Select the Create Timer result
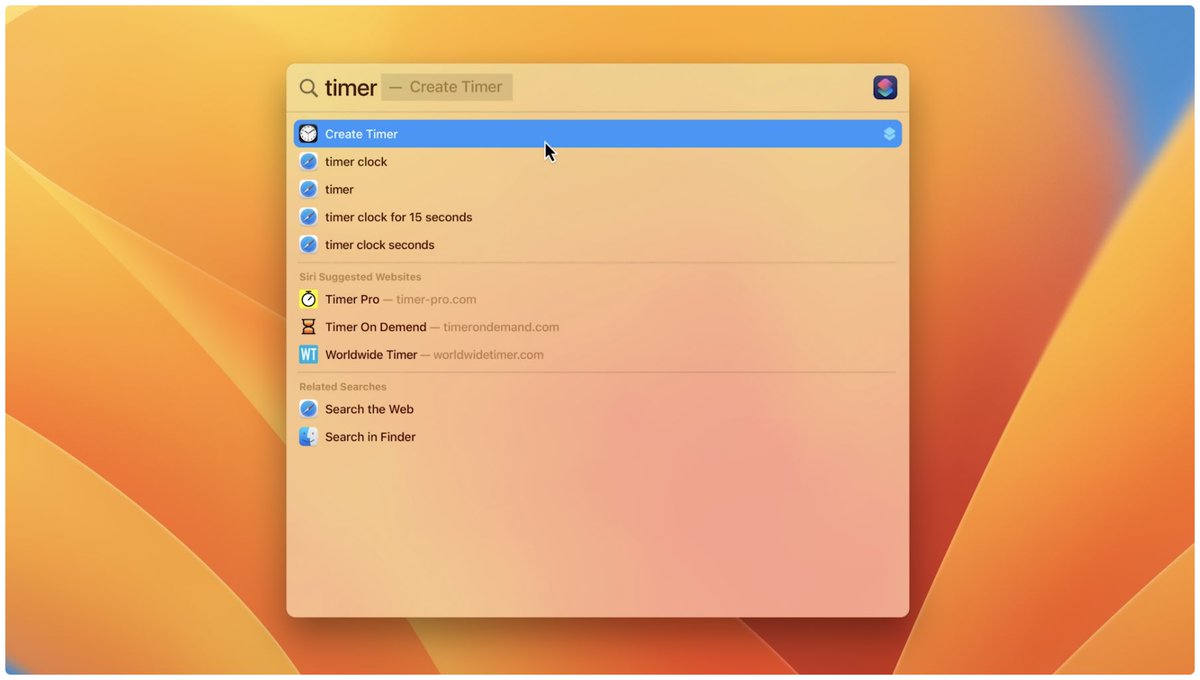Viewport: 1200px width, 680px height. click(x=598, y=134)
